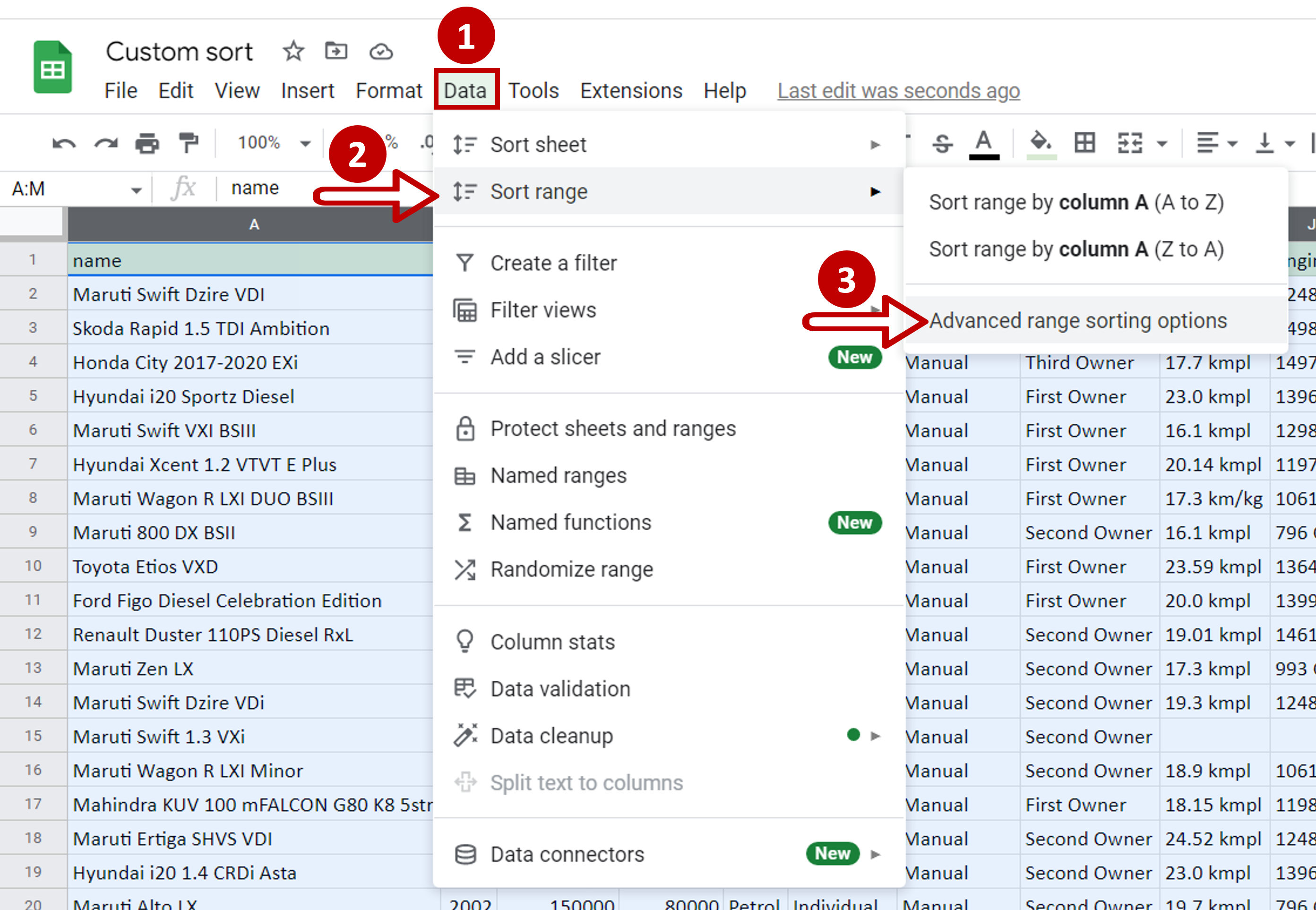Open the vertical align dropdown
Screen dimensions: 1316x910
1275,143
